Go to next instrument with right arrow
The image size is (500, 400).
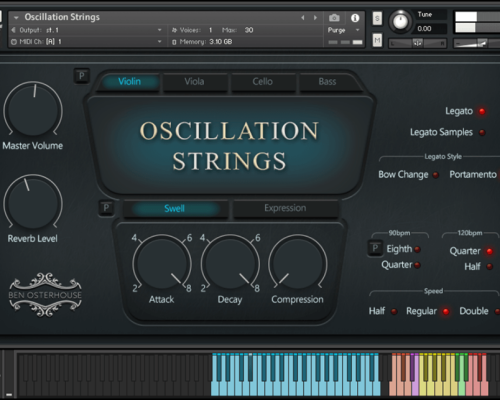click(315, 18)
